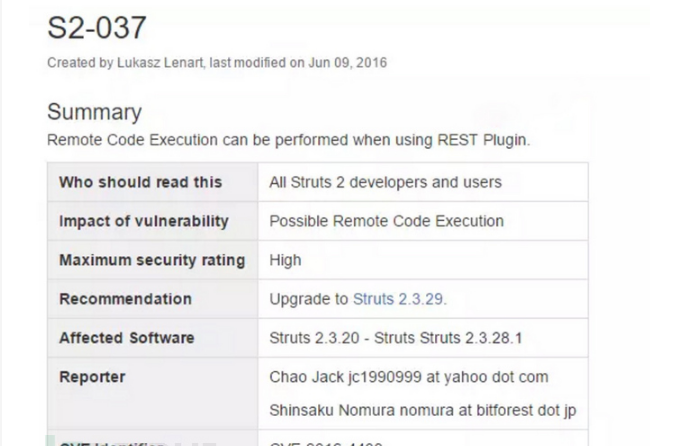The width and height of the screenshot is (681, 446).
Task: Click the Chao Jack reporter contact line
Action: pos(409,377)
